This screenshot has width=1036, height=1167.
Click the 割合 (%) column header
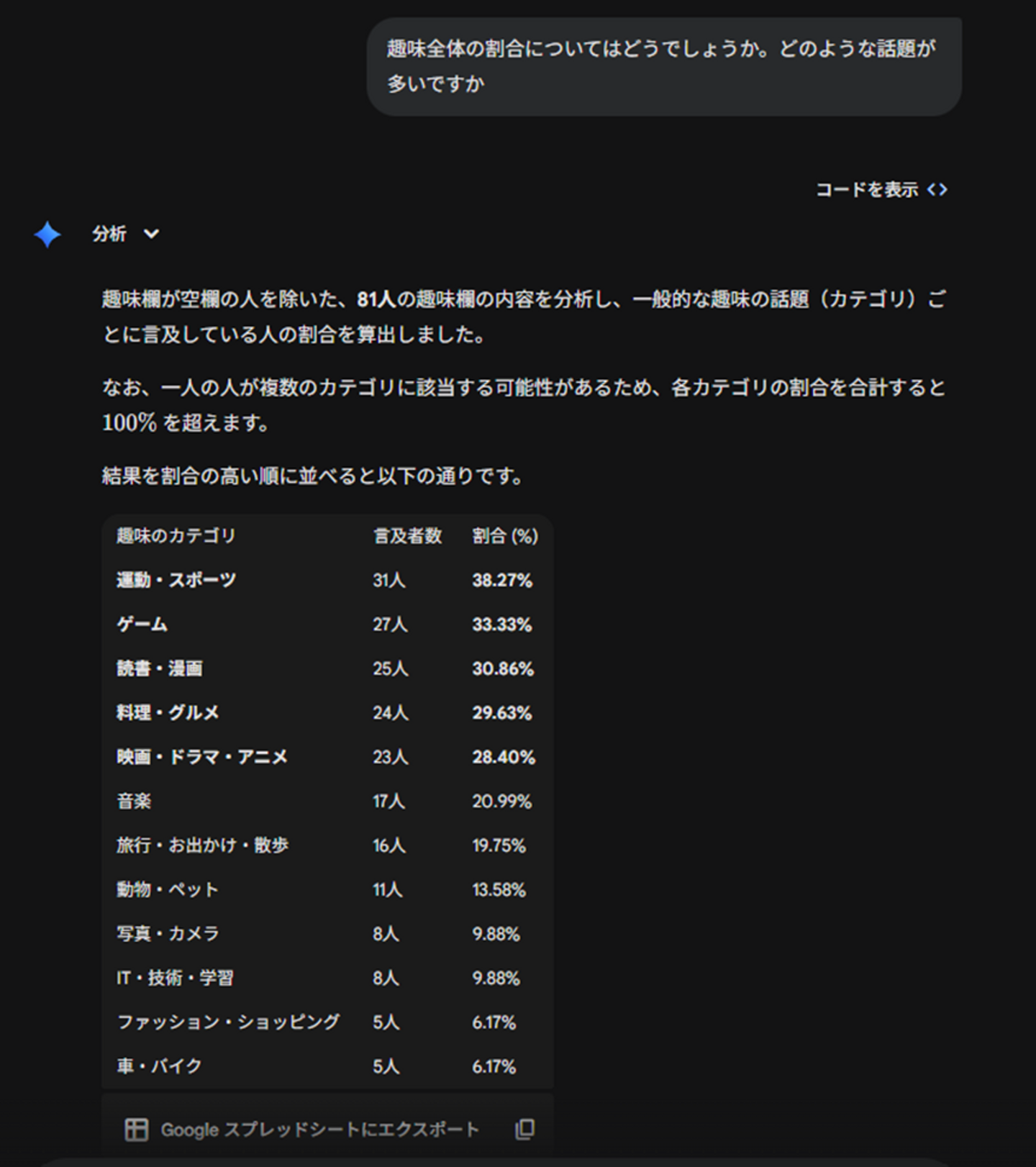click(x=504, y=536)
